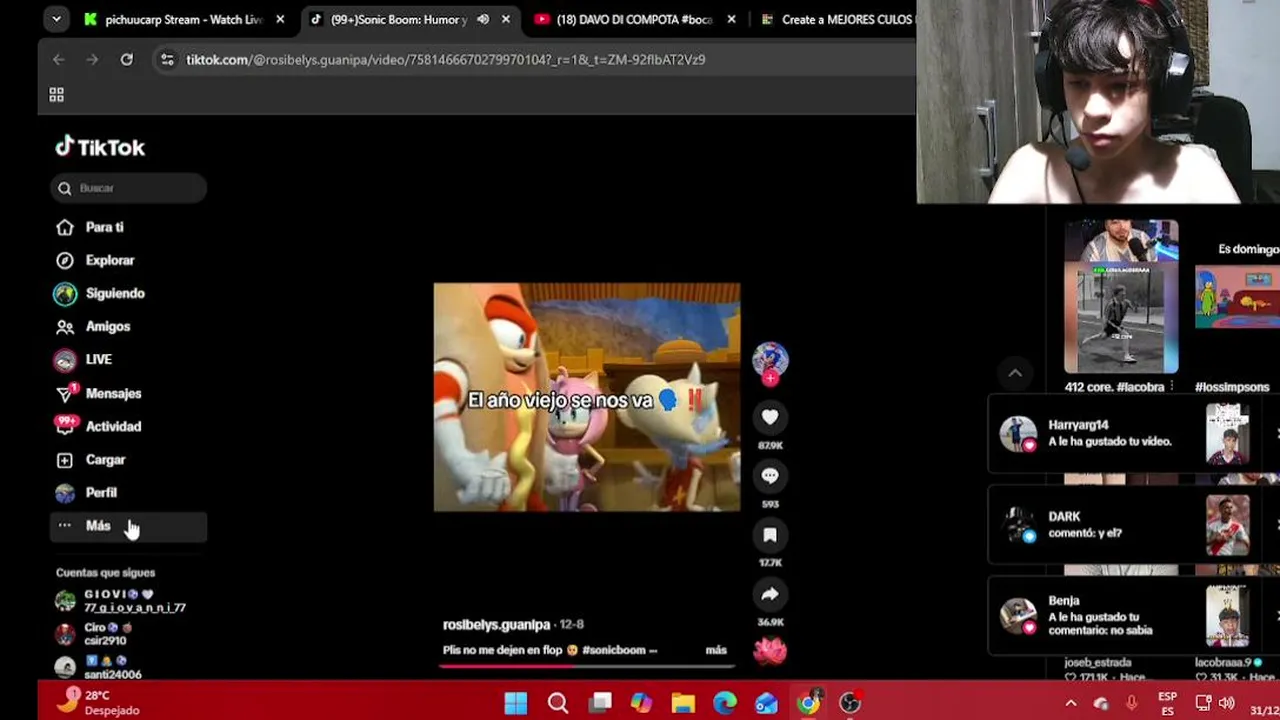Switch to the pichuucarp Stream tab

click(183, 19)
